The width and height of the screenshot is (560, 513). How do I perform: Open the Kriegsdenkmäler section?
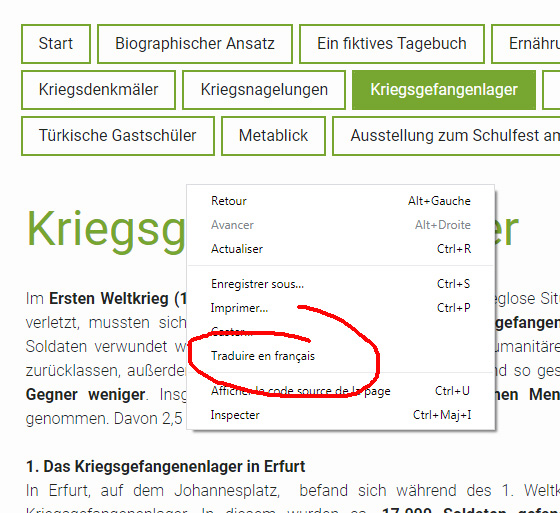[98, 90]
